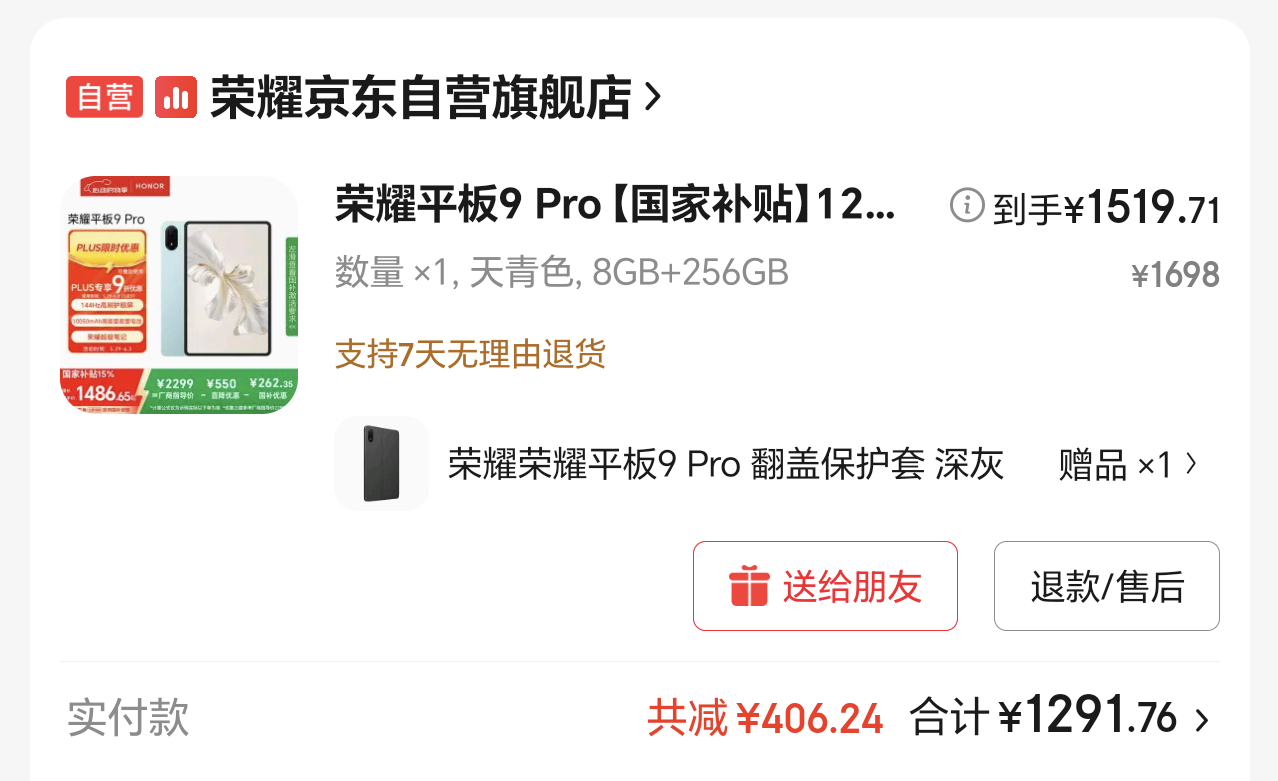The image size is (1278, 781).
Task: Click the red 自营 badge
Action: click(104, 97)
